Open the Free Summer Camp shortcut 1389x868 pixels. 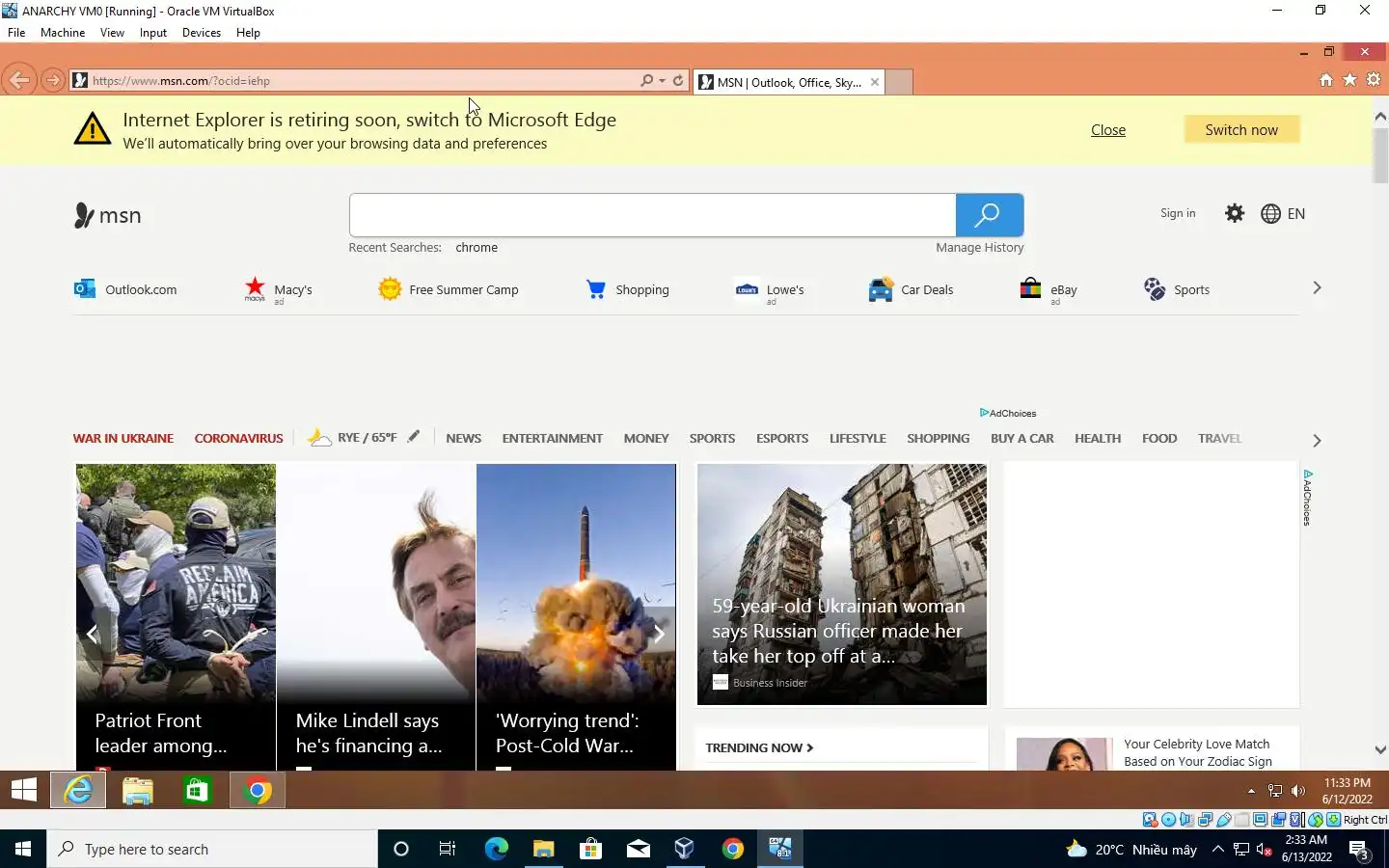[x=449, y=289]
